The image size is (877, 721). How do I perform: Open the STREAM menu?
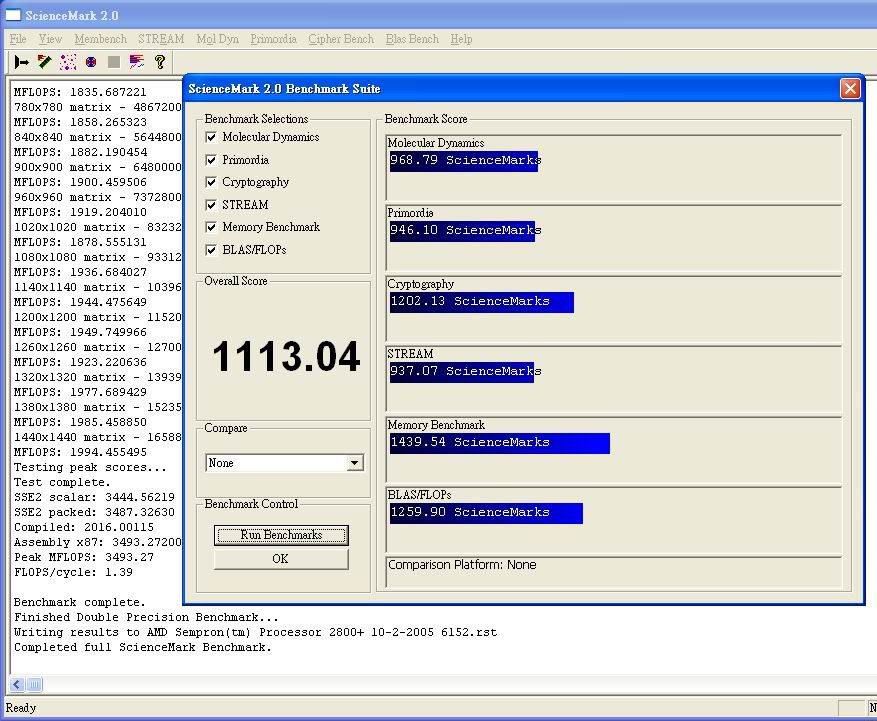point(161,39)
